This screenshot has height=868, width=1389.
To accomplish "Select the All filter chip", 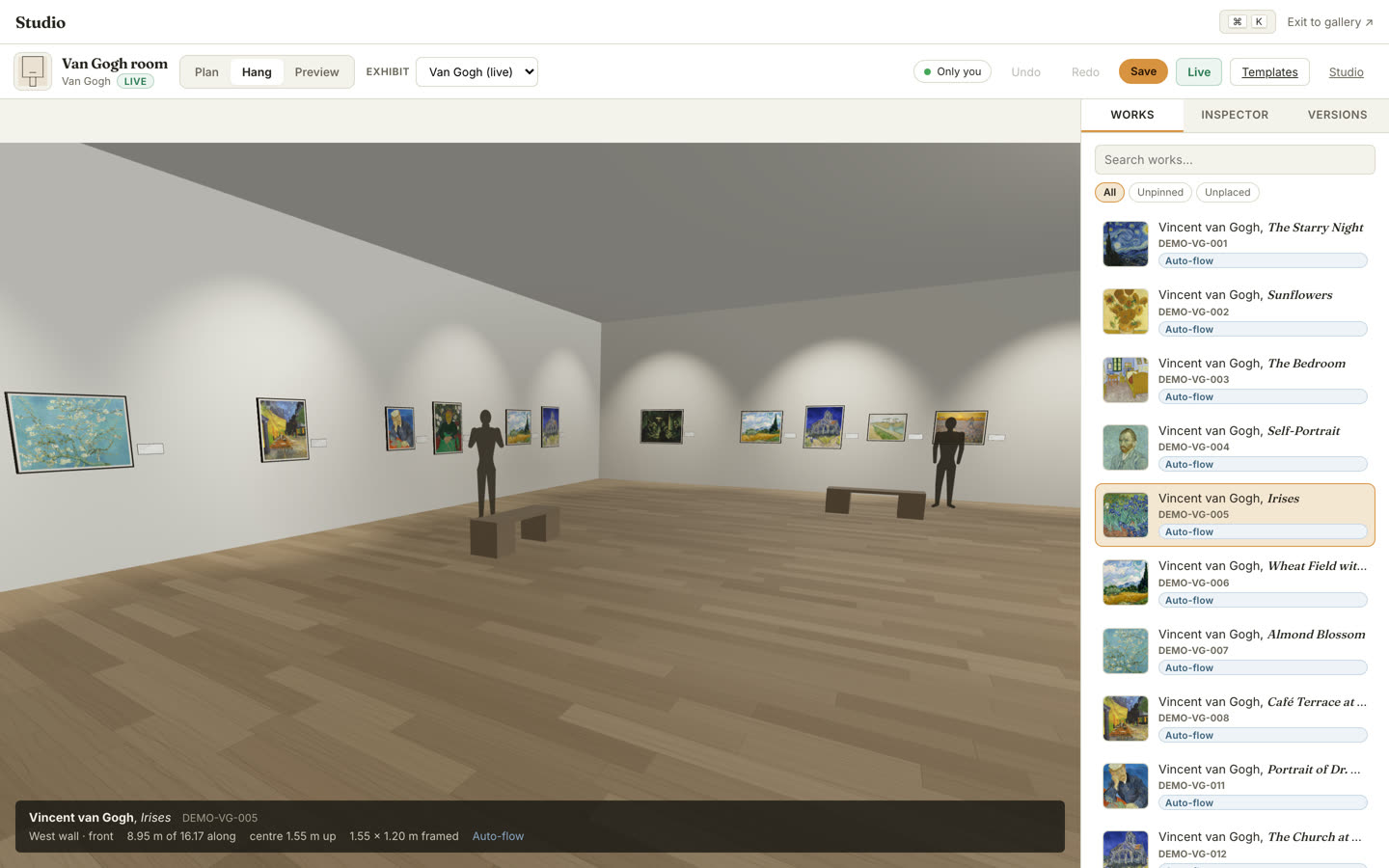I will click(x=1109, y=192).
